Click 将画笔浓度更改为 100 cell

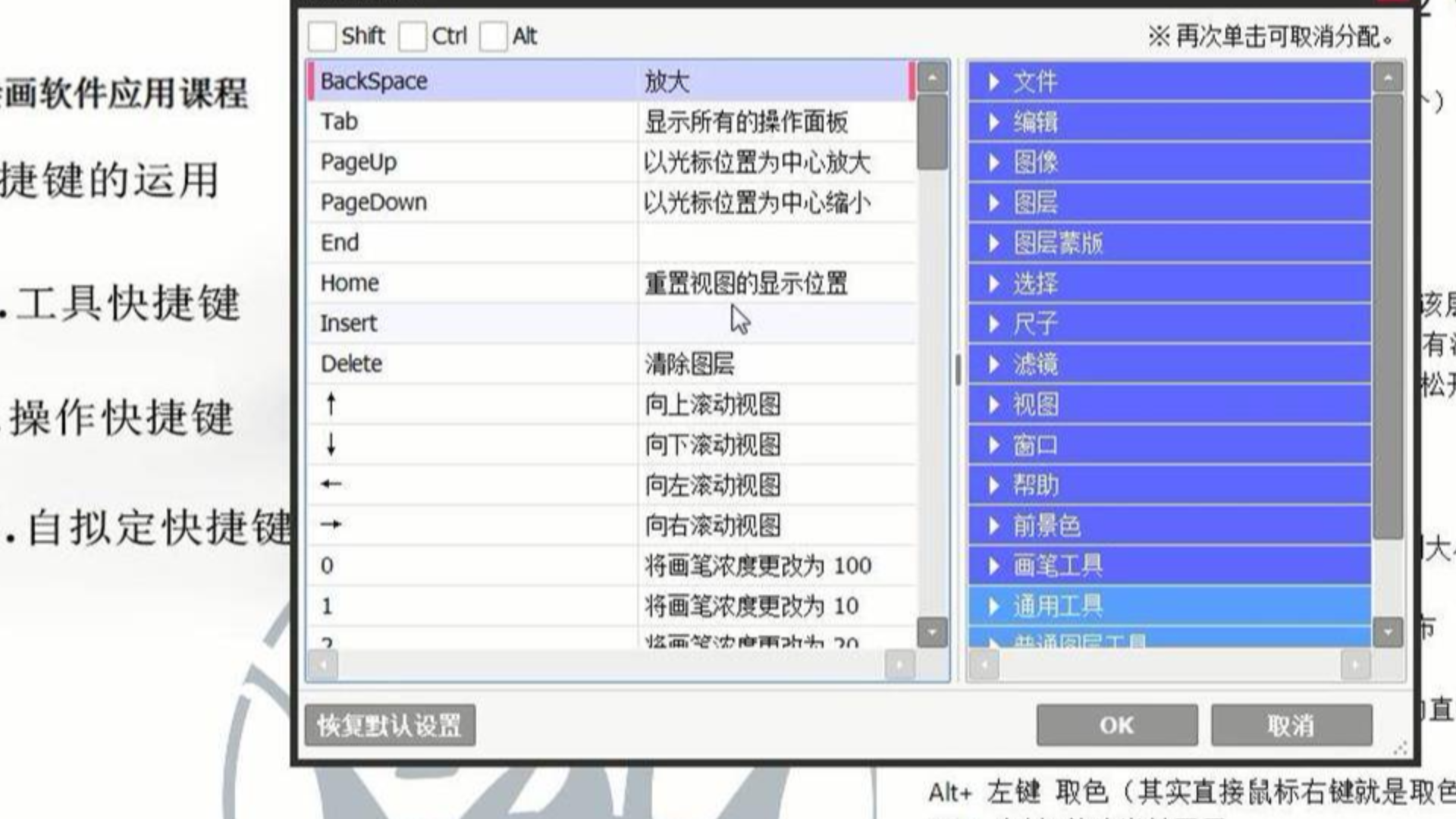(x=778, y=566)
